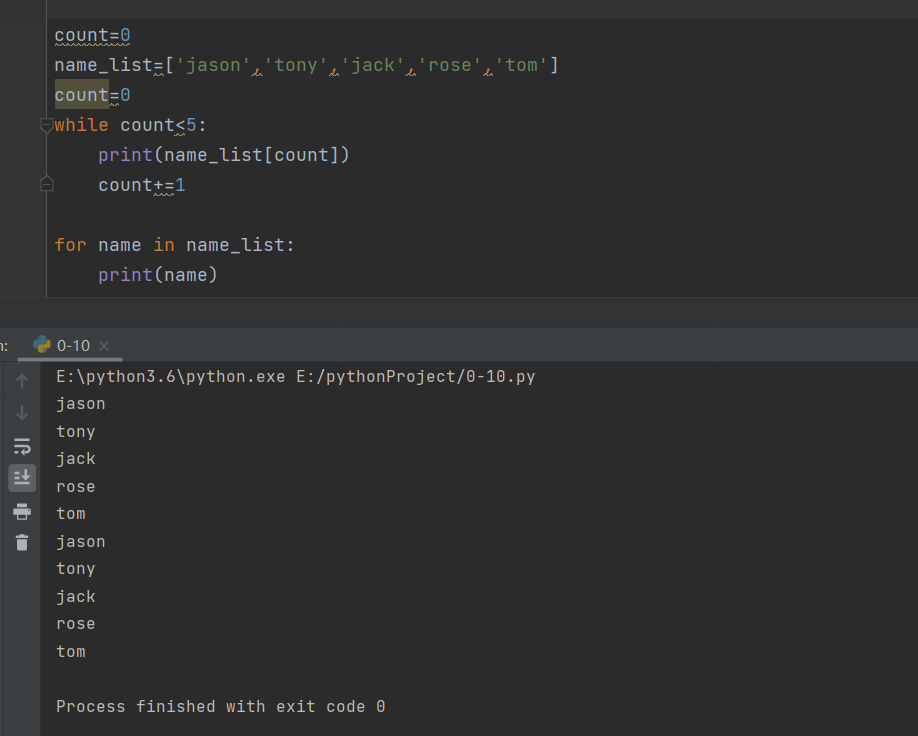Click the Process finished with exit code 0 message
The height and width of the screenshot is (736, 918).
pyautogui.click(x=221, y=707)
